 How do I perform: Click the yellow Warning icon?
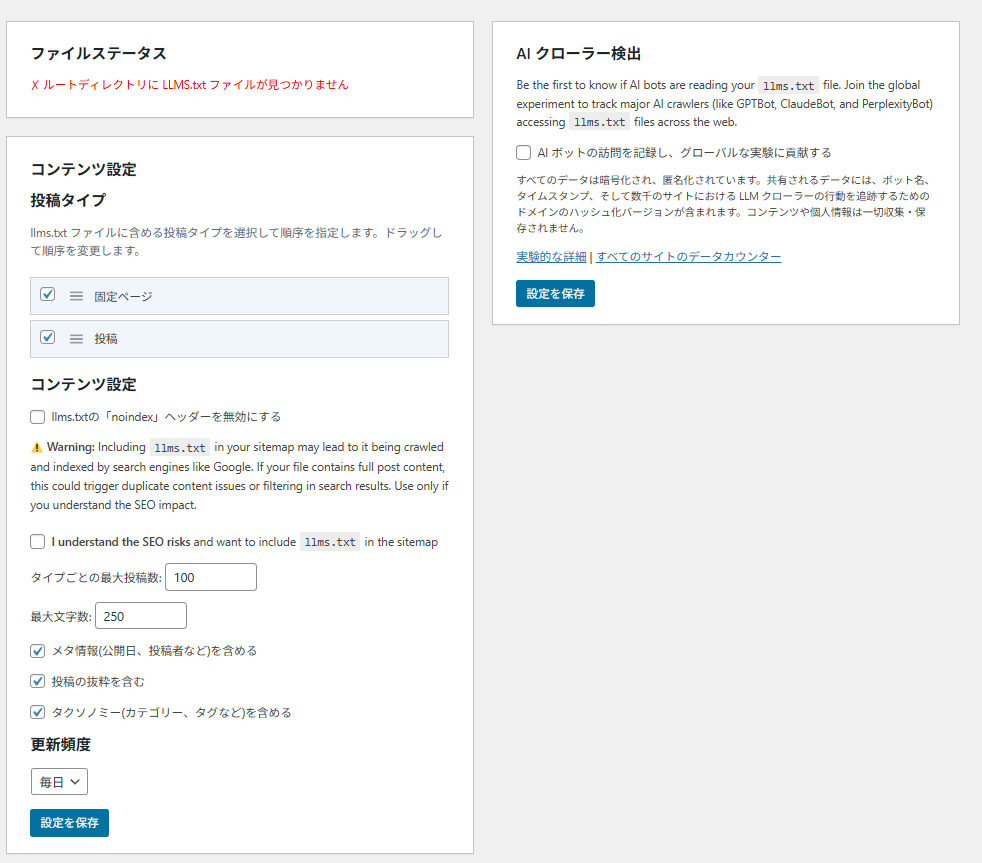36,447
